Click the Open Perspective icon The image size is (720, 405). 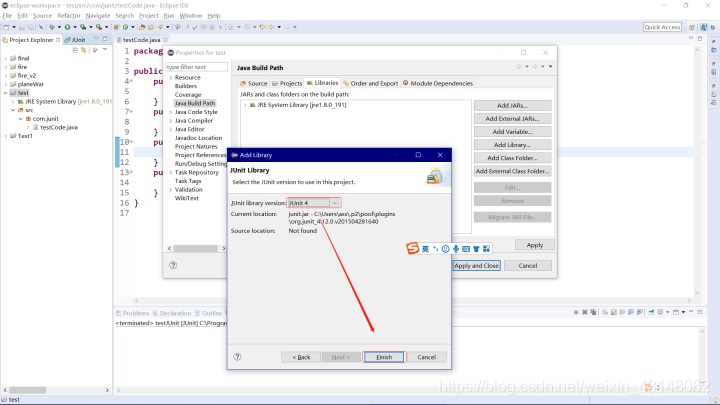click(692, 27)
